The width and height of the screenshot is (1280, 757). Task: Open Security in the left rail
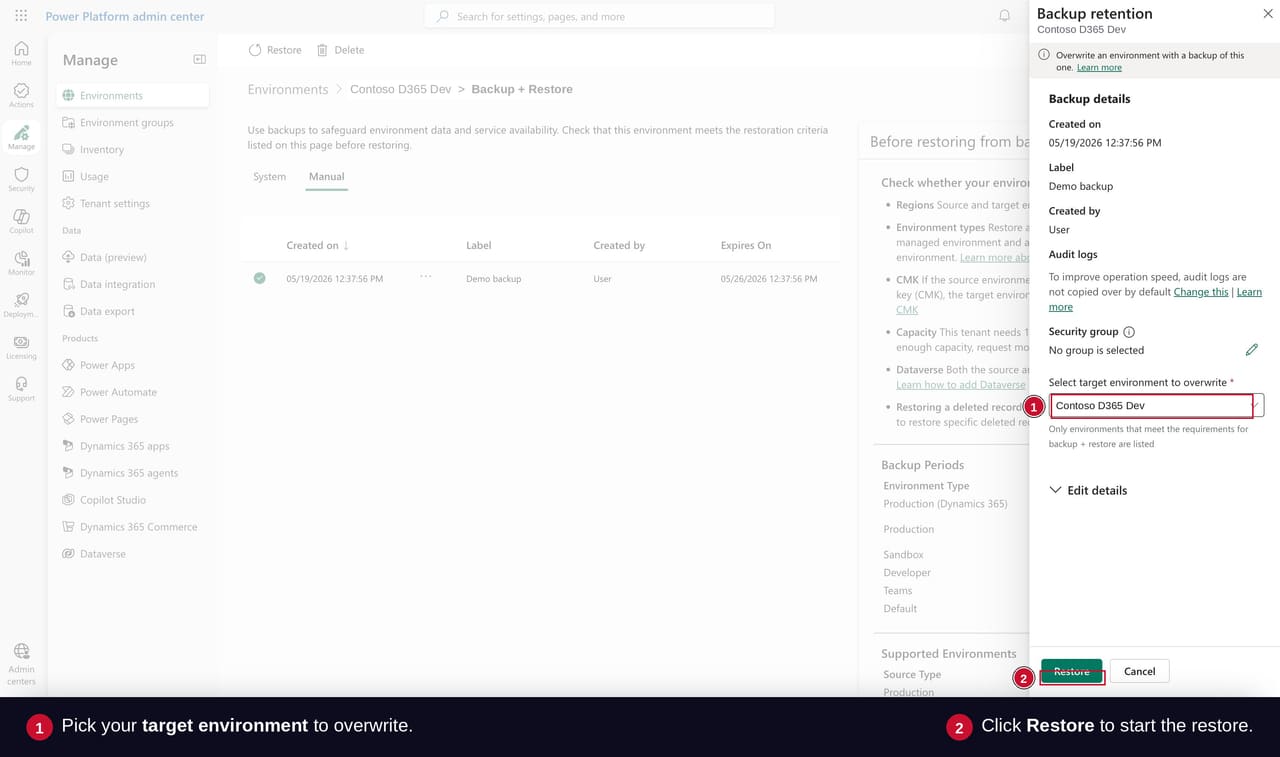(x=21, y=179)
